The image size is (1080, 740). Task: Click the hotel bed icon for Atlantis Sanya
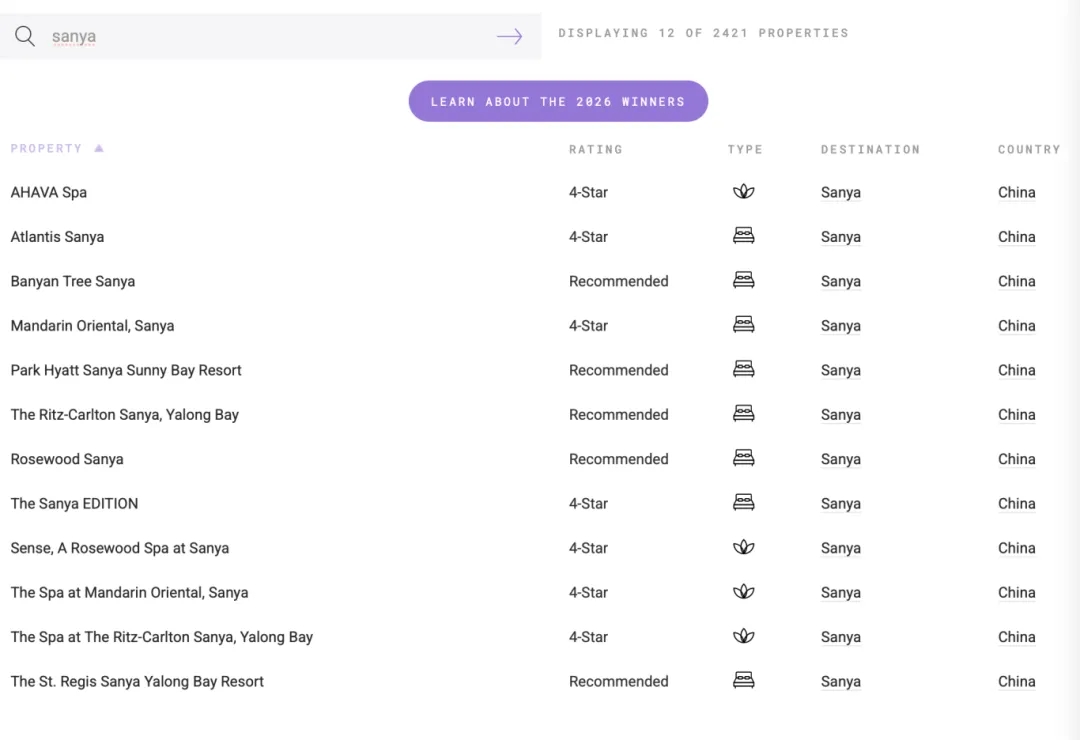pyautogui.click(x=743, y=236)
